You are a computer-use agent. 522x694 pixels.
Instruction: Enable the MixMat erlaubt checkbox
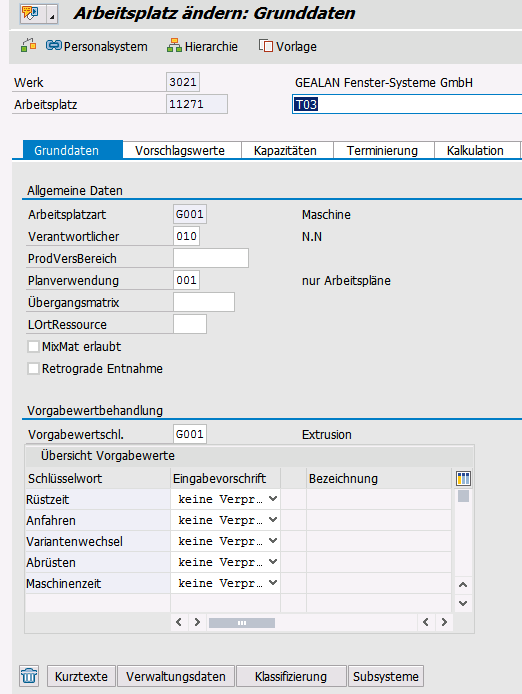pos(33,347)
